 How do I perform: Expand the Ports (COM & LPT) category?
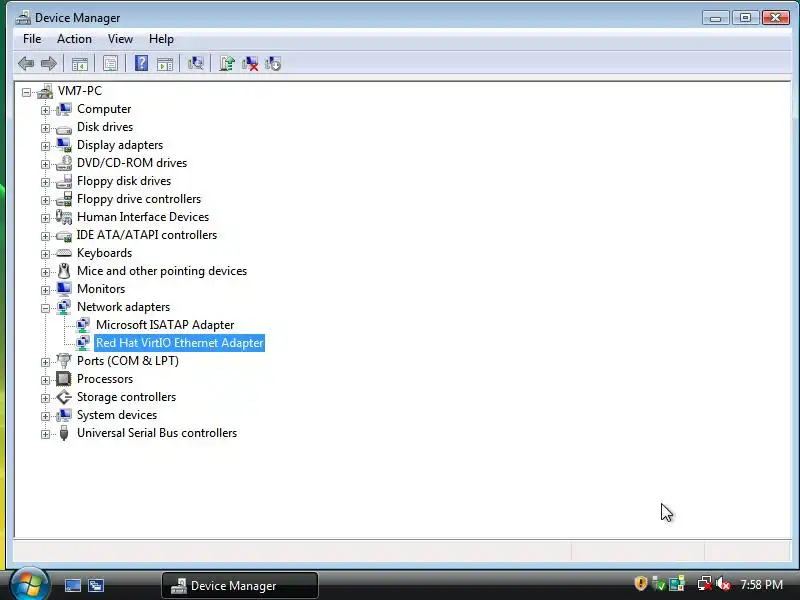(x=45, y=362)
